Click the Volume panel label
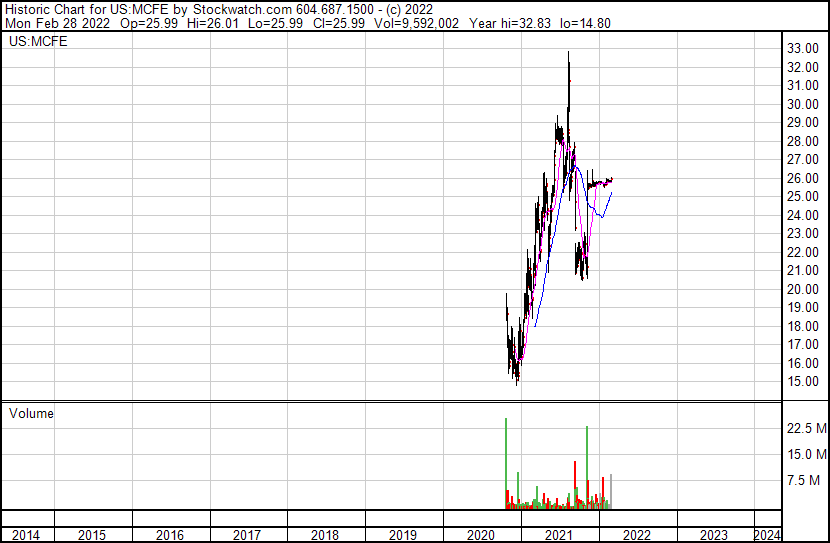Viewport: 830px width, 543px height. click(x=31, y=413)
